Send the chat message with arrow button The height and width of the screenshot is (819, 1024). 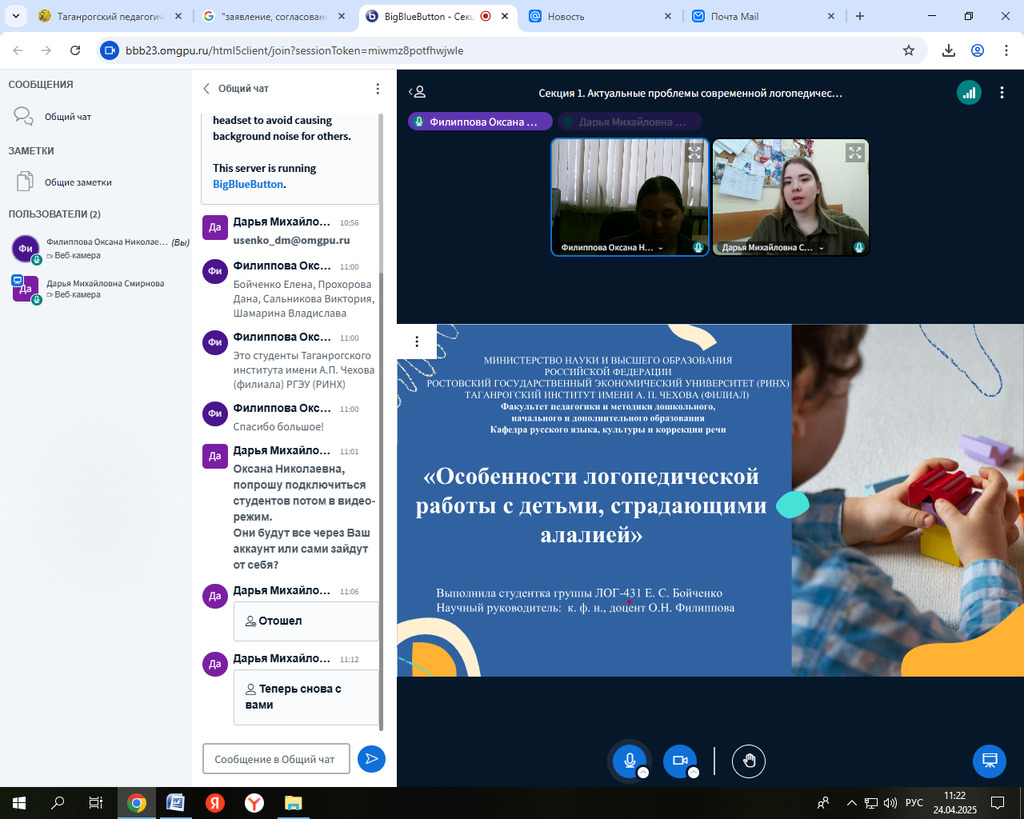click(x=371, y=759)
